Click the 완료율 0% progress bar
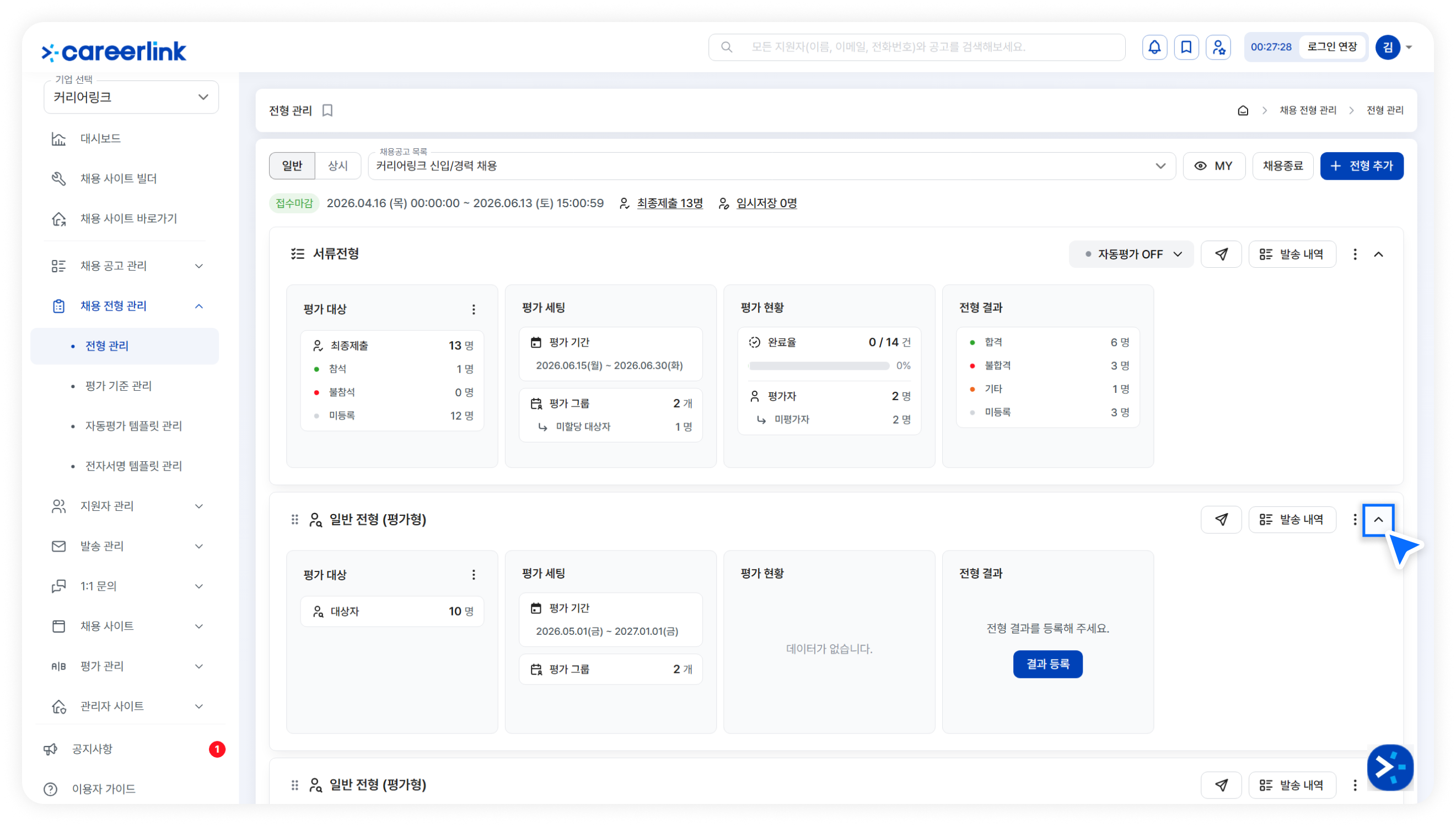The width and height of the screenshot is (1456, 826). [819, 366]
